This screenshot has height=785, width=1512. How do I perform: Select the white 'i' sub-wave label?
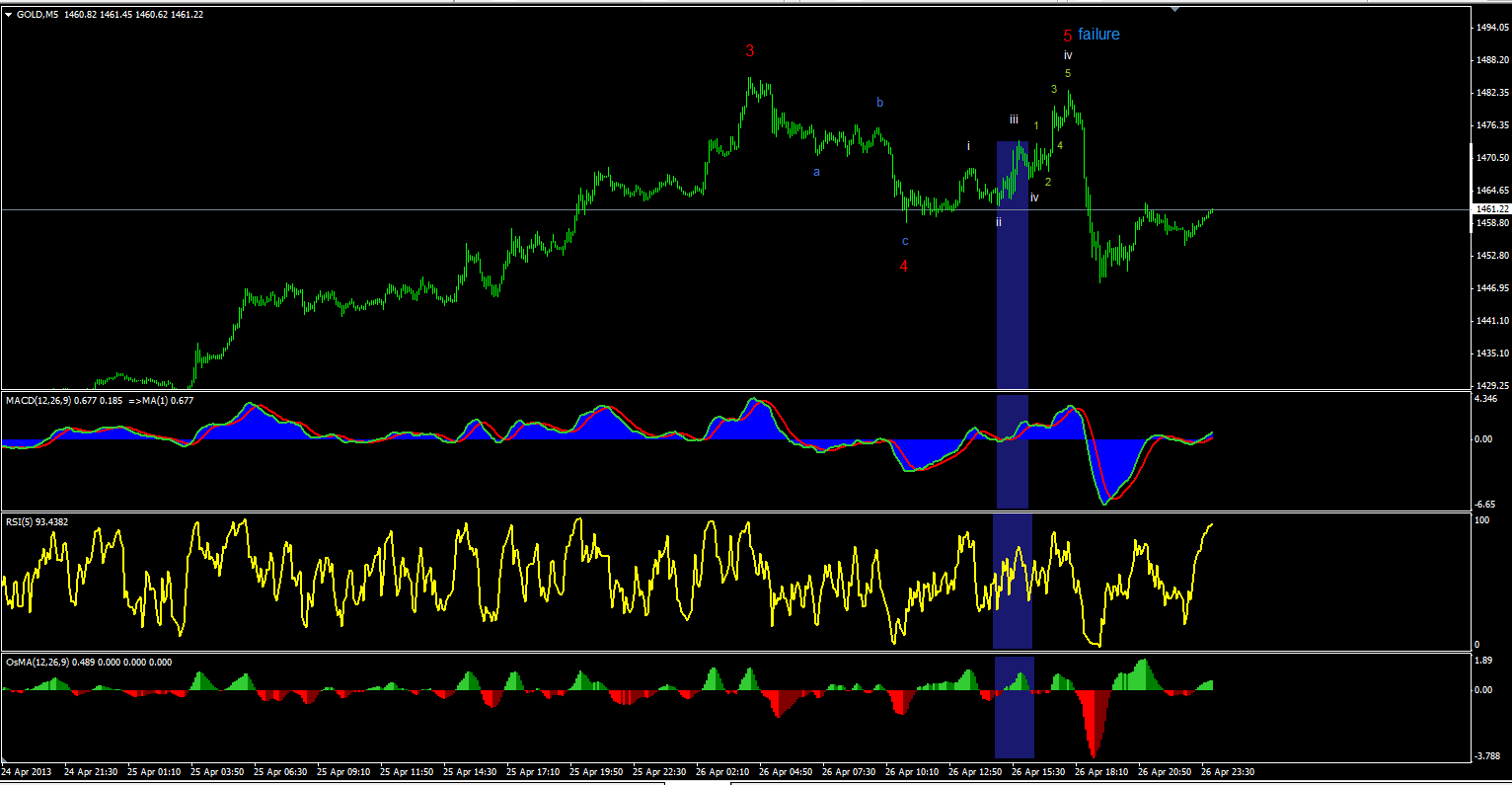pyautogui.click(x=968, y=146)
